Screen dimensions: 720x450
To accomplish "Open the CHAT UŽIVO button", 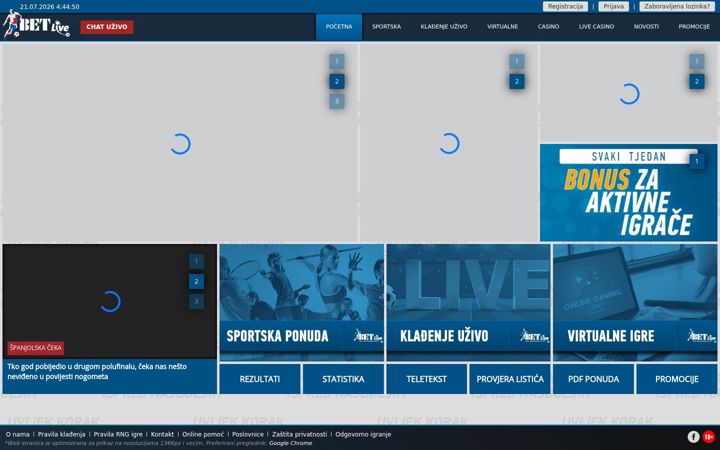I will [x=107, y=27].
